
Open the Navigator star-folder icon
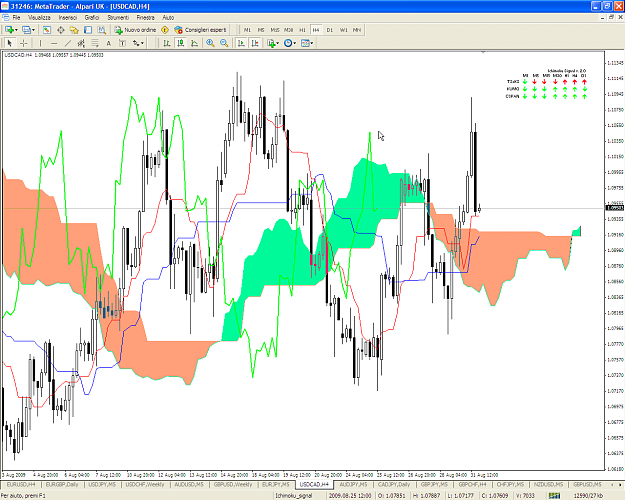coord(74,30)
